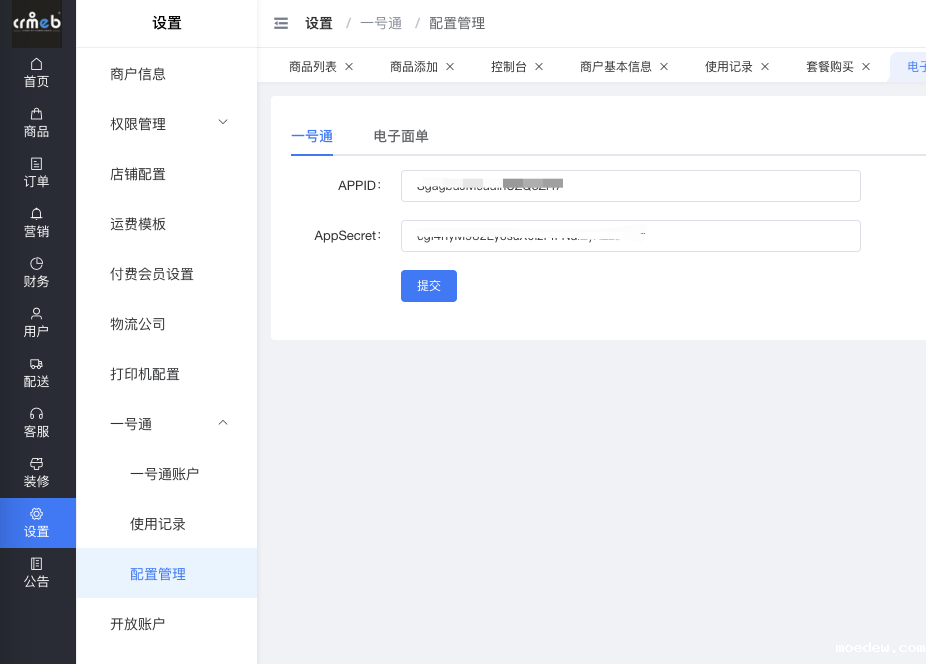Collapse sidebar with the hamburger menu icon
Image resolution: width=926 pixels, height=664 pixels.
click(x=281, y=23)
